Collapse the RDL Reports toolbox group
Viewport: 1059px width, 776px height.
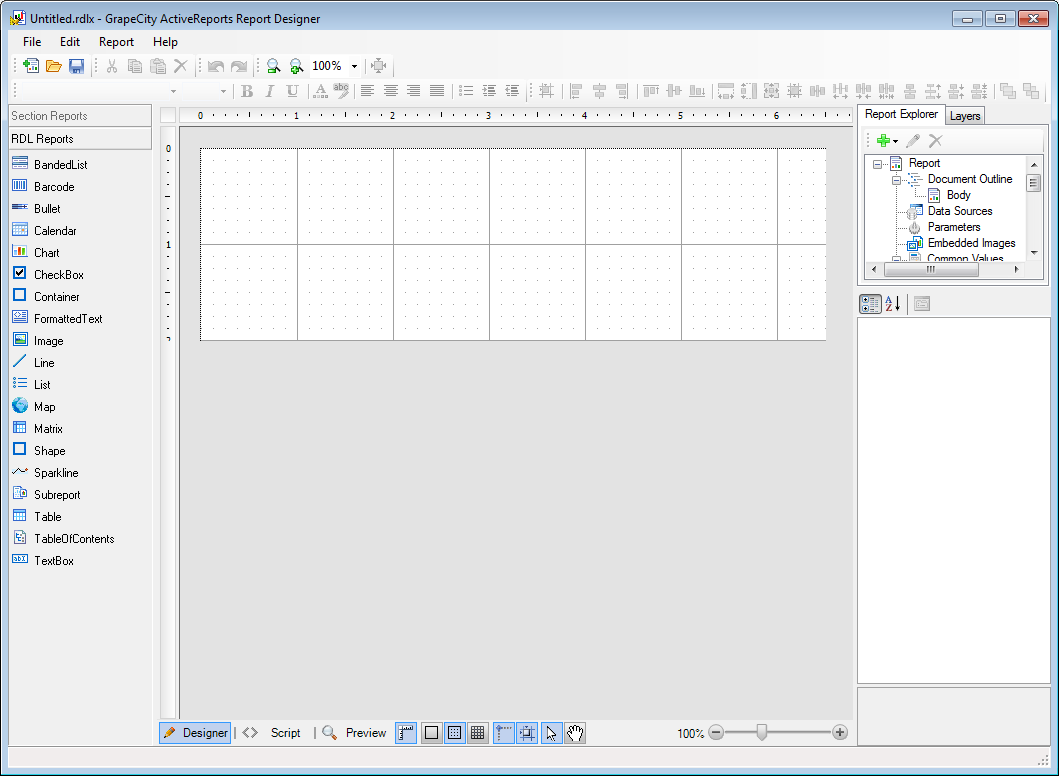[x=80, y=138]
